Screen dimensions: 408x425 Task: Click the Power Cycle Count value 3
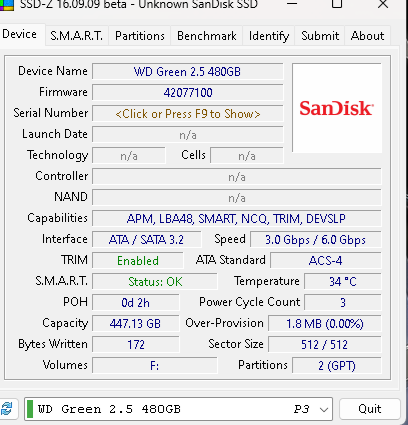coord(343,303)
